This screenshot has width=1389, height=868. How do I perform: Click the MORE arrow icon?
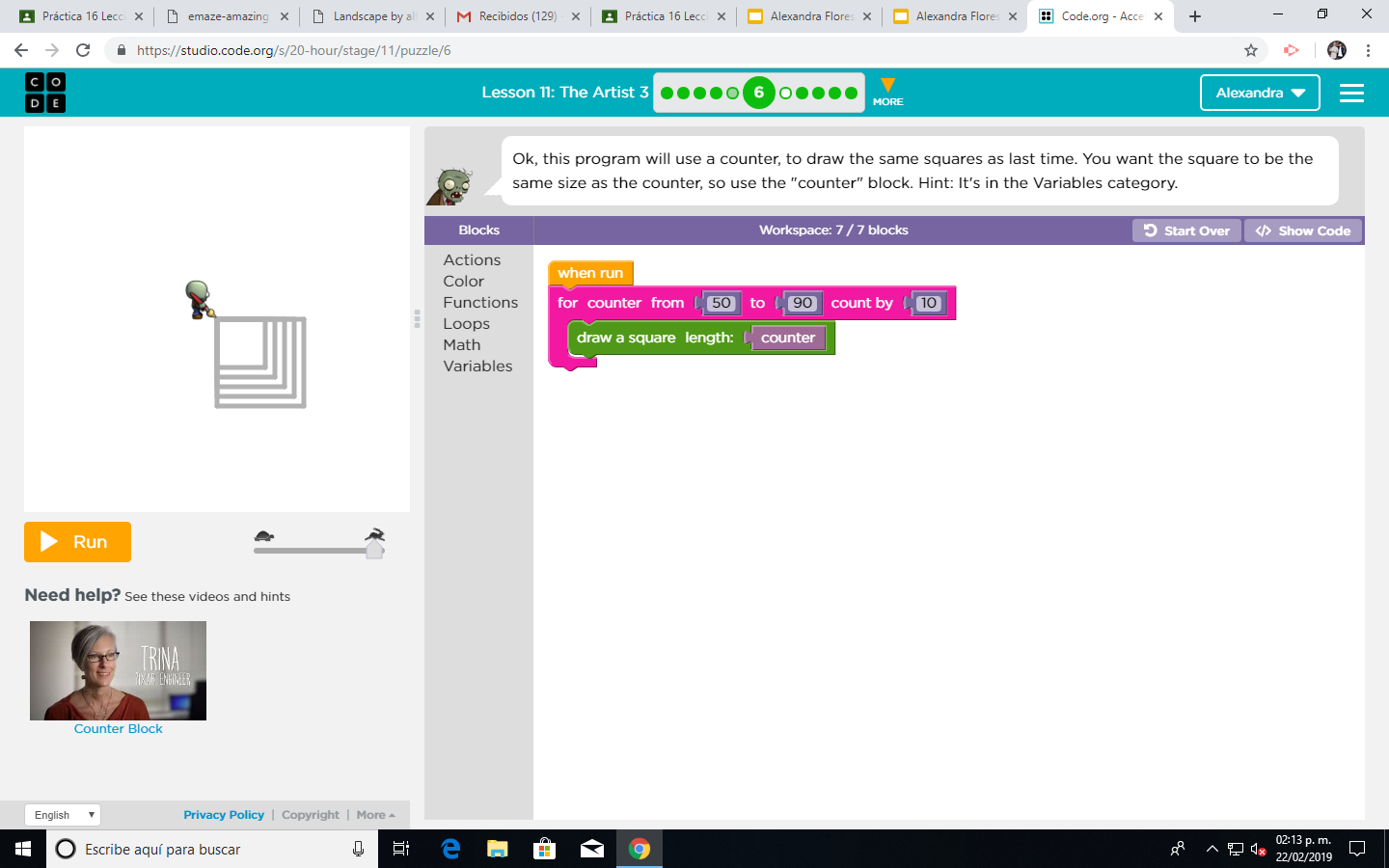887,92
